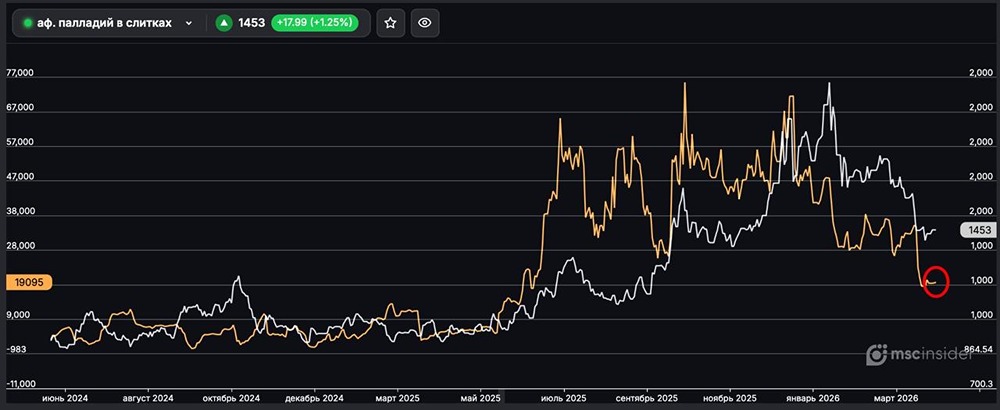The image size is (1000, 410).
Task: Click the 9,000 left axis label
Action: pos(20,314)
